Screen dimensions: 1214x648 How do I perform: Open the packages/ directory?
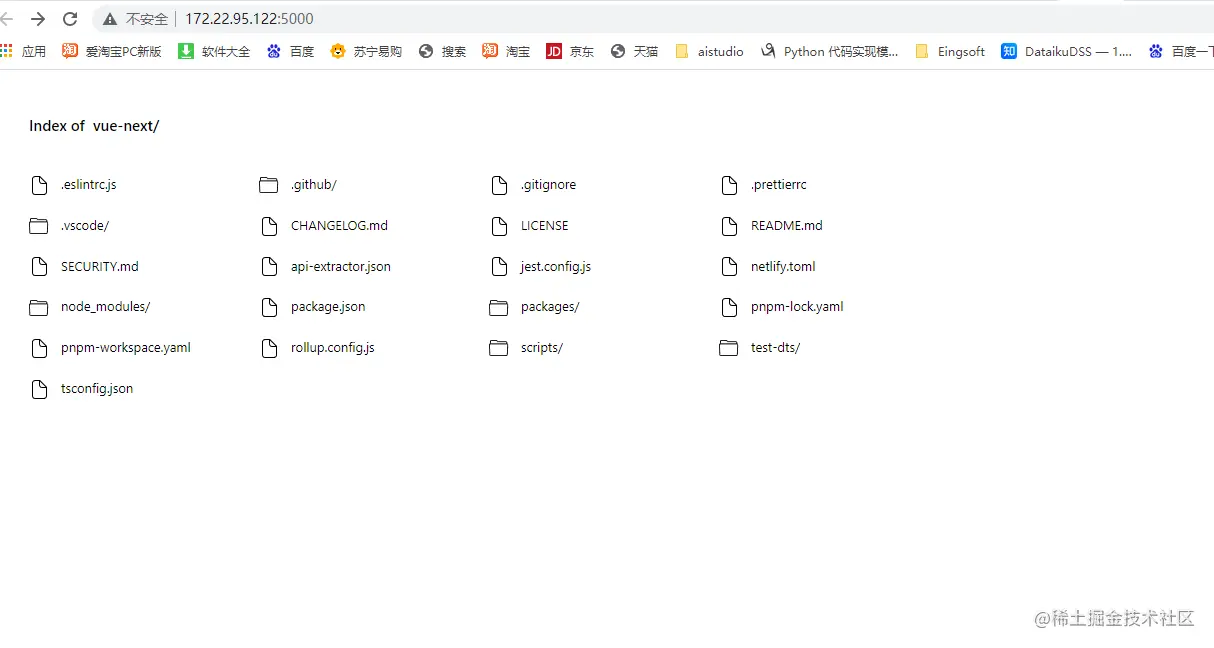(x=550, y=307)
